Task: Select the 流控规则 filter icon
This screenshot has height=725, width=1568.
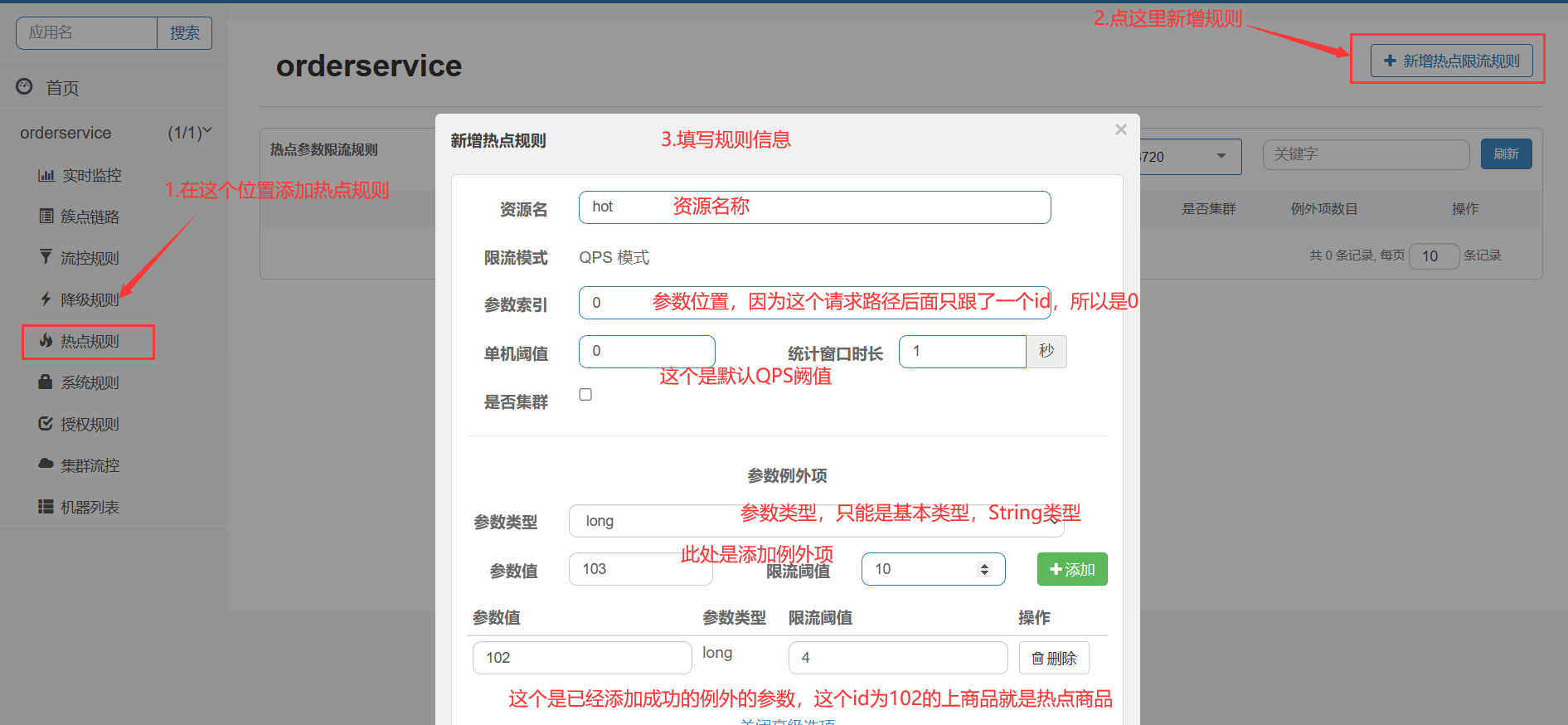Action: [x=46, y=257]
